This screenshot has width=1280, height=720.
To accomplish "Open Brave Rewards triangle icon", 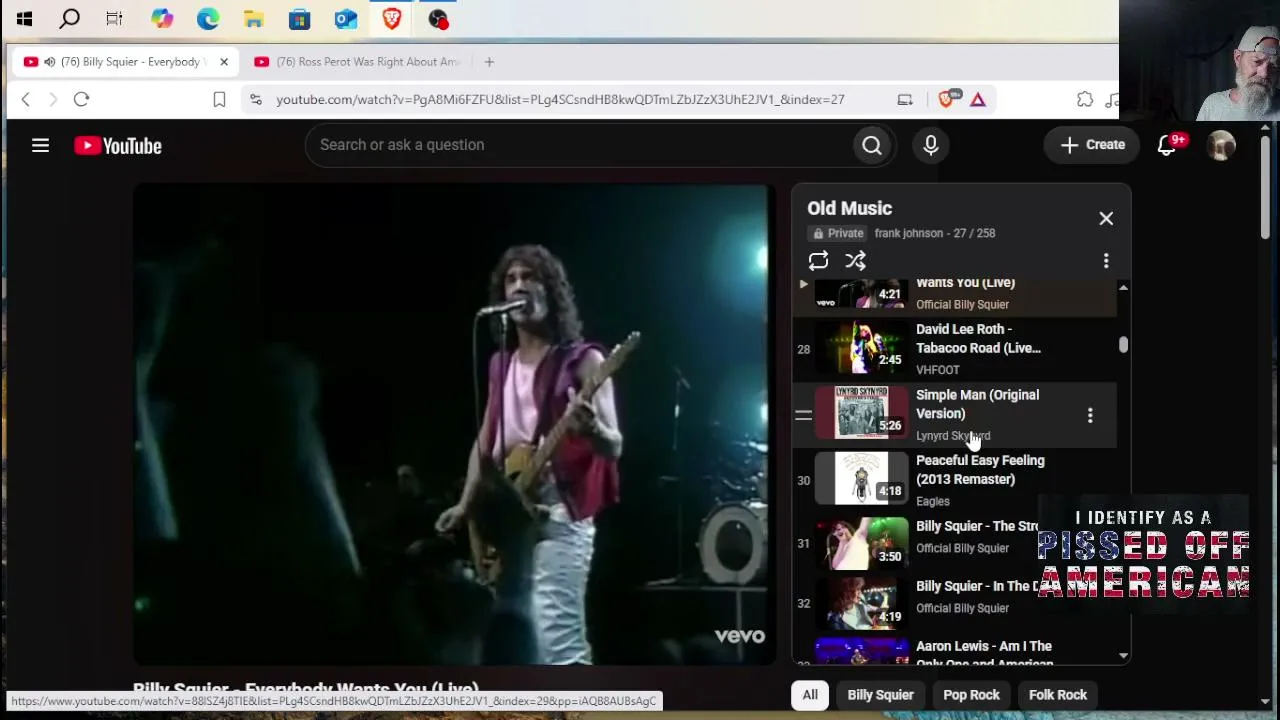I will 978,99.
